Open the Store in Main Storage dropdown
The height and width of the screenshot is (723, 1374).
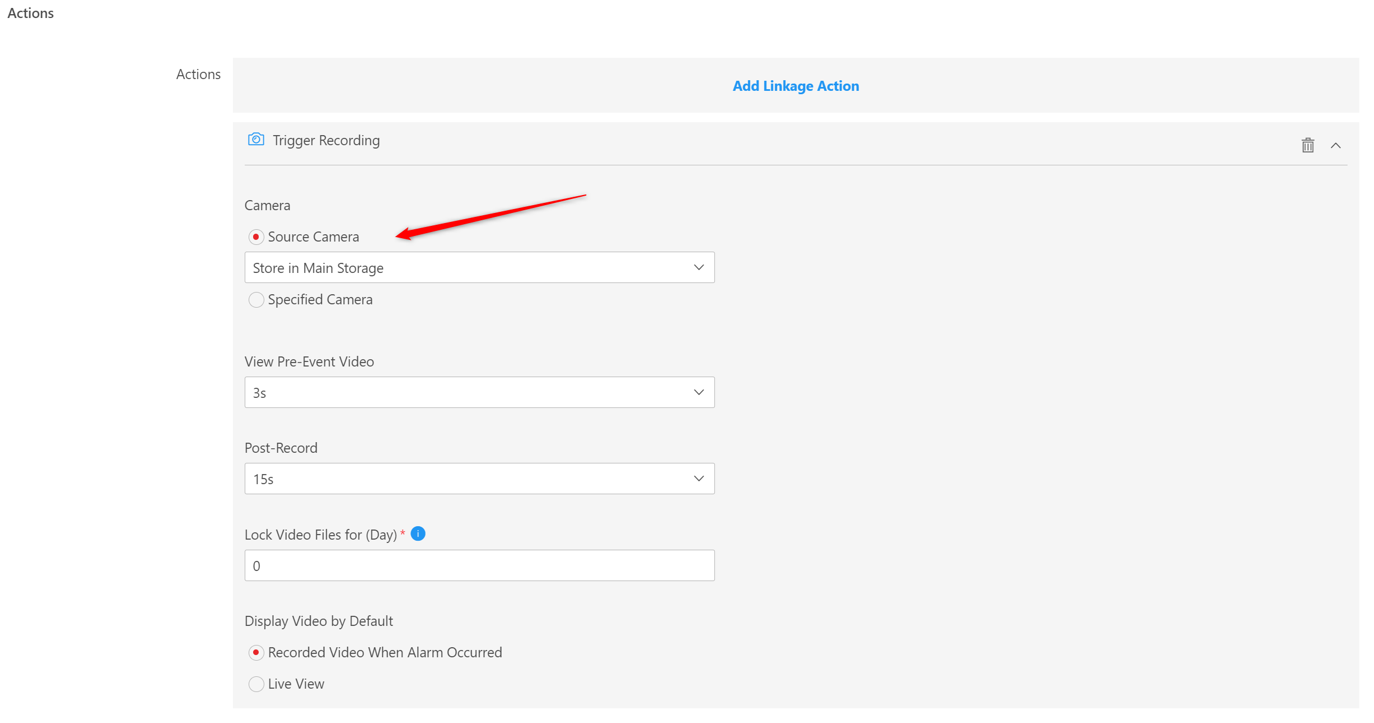(479, 268)
